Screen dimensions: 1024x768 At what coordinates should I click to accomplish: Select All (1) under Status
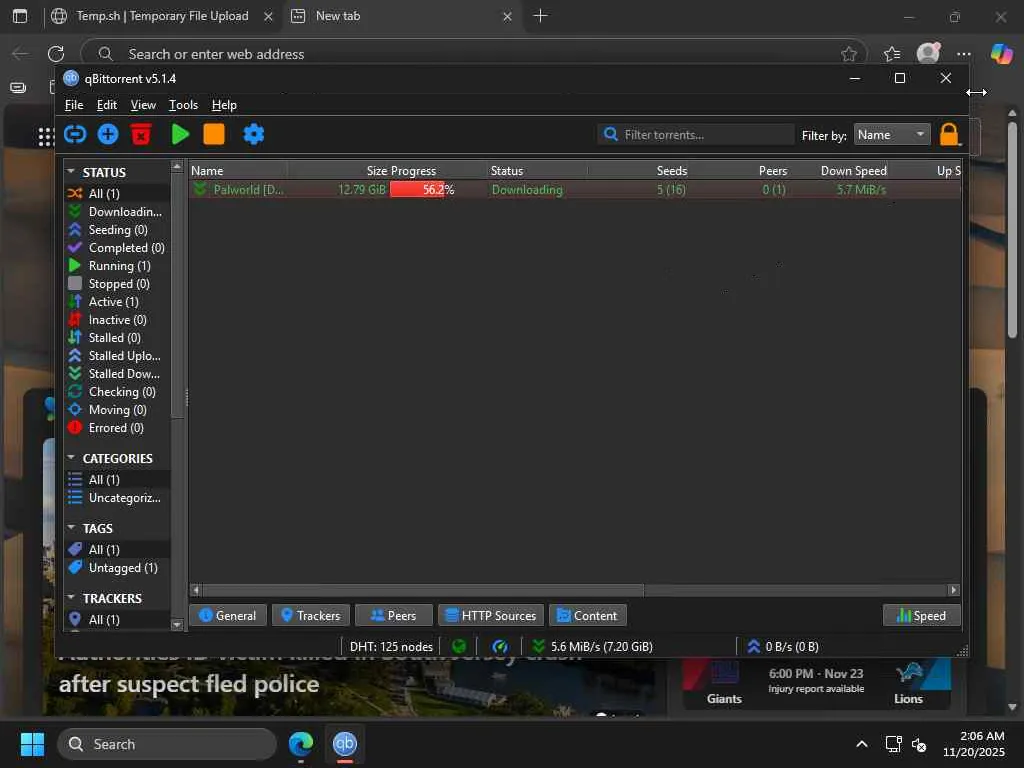(x=117, y=193)
